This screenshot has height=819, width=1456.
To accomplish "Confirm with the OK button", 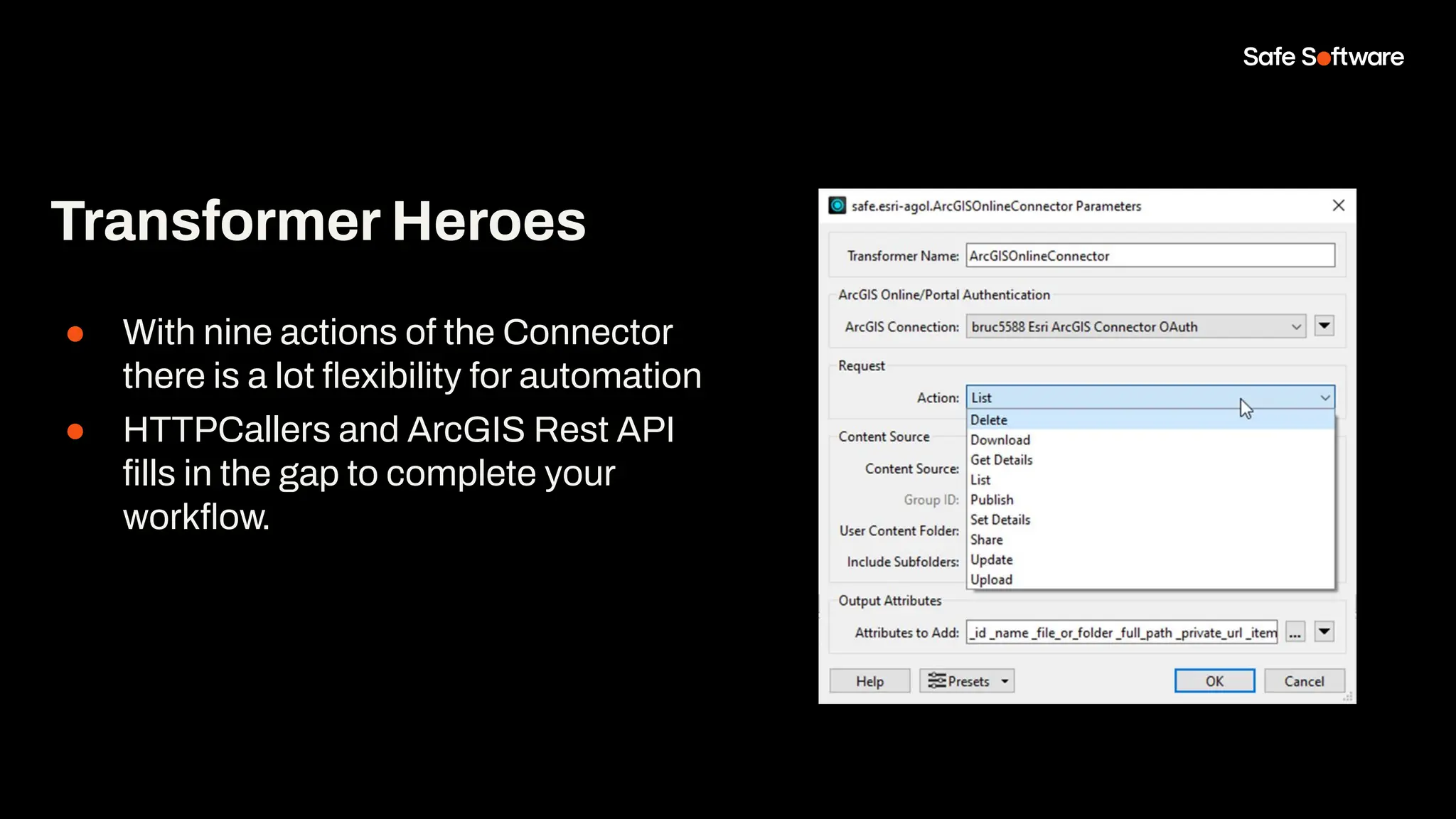I will (x=1214, y=681).
